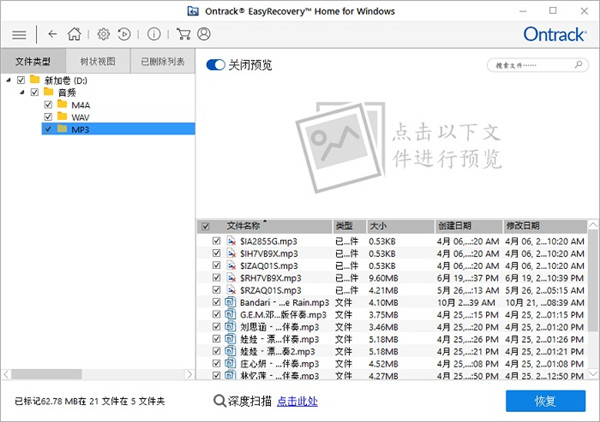
Task: Select the Bandari Rain.mp3 file row
Action: coord(392,302)
